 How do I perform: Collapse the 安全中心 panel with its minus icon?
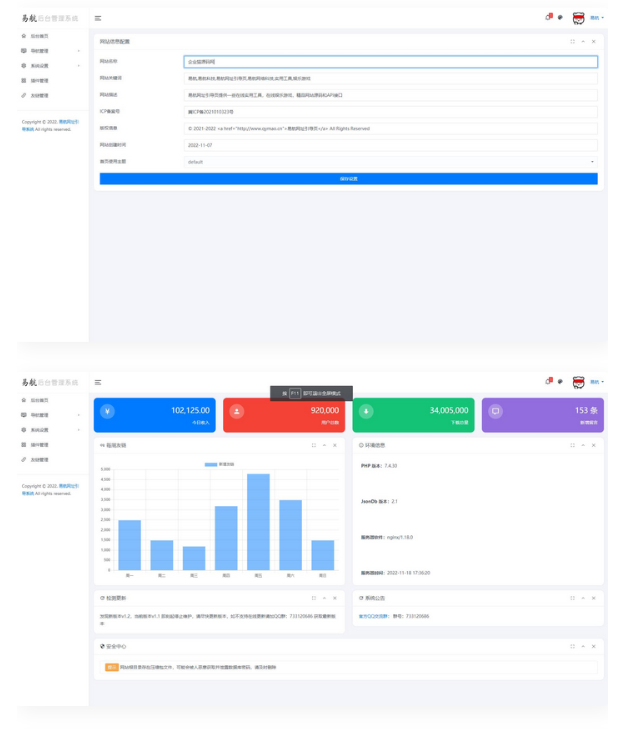582,646
